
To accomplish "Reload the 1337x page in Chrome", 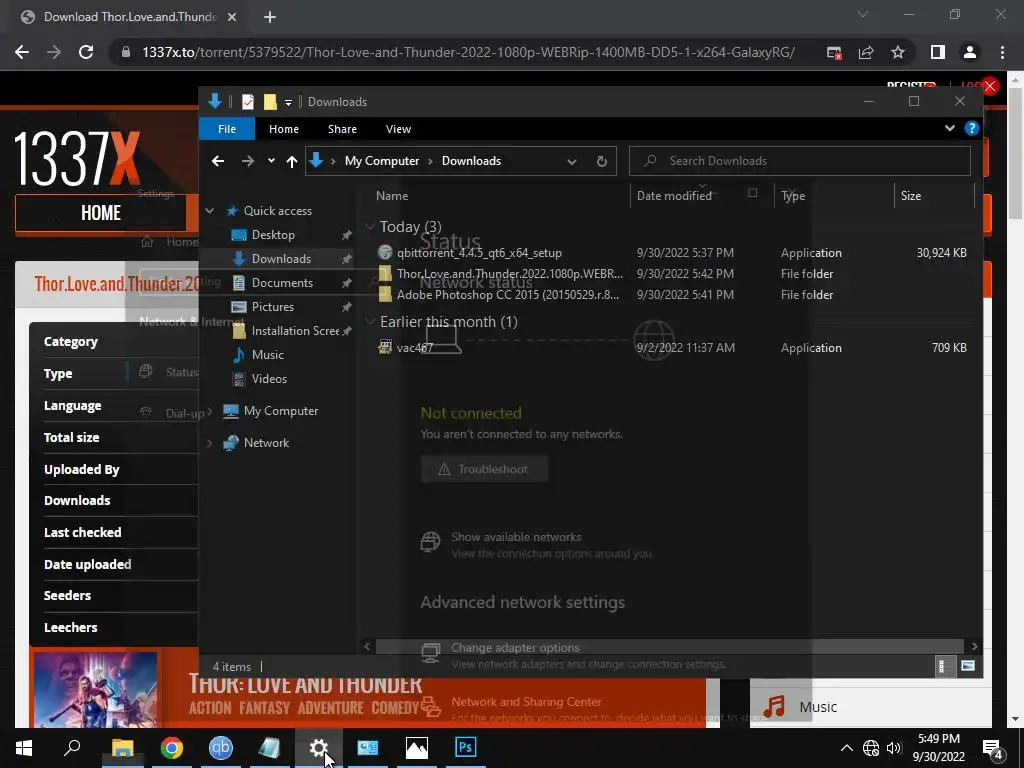I will click(x=86, y=52).
